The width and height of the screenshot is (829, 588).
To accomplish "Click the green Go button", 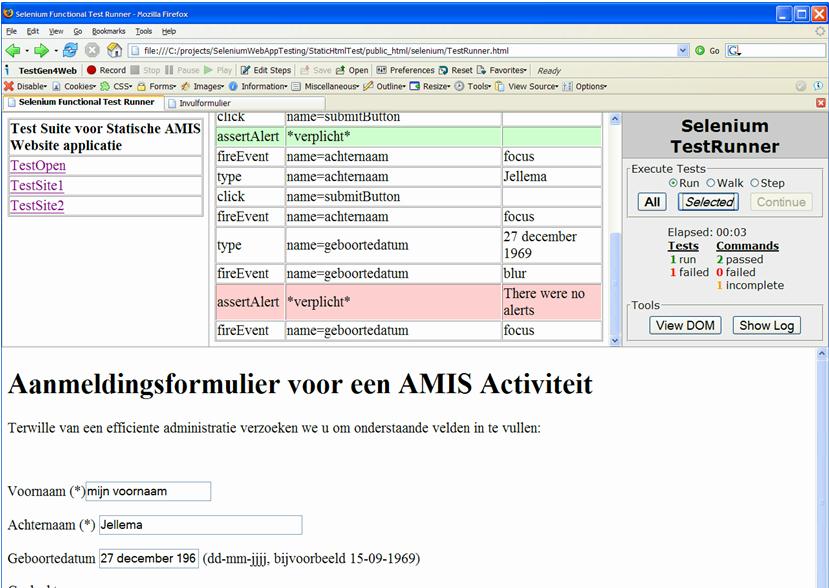I will pos(707,51).
